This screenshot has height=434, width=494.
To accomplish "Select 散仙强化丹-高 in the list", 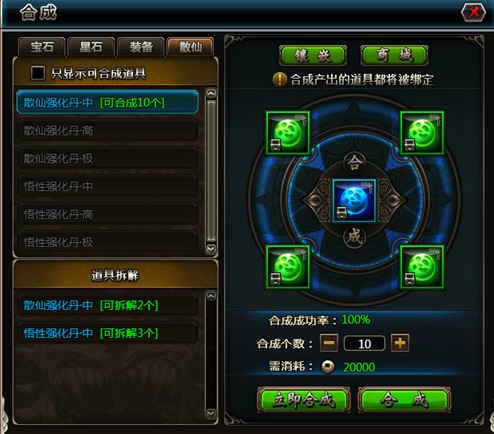I will 107,131.
